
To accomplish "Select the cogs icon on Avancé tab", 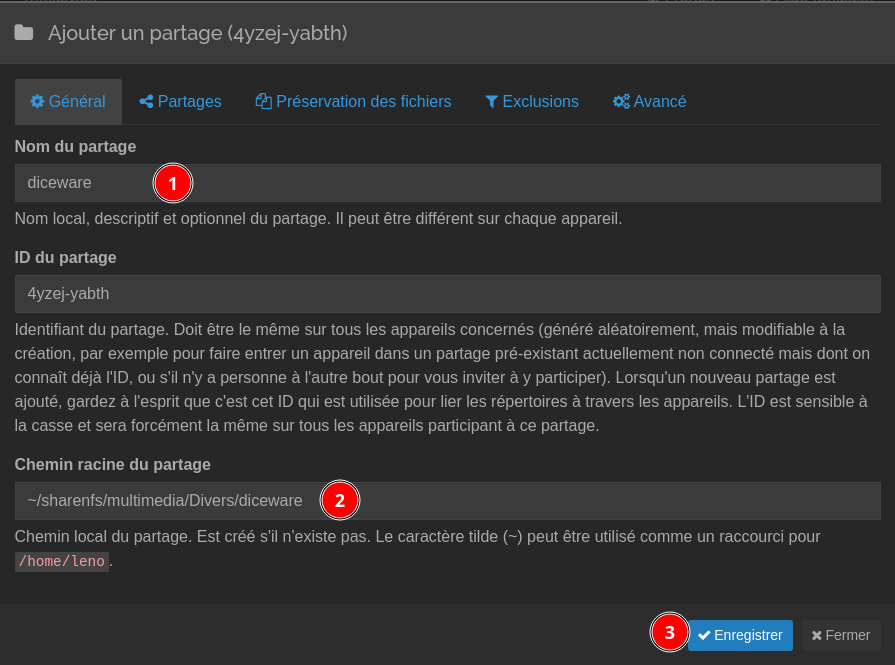I will click(x=621, y=101).
